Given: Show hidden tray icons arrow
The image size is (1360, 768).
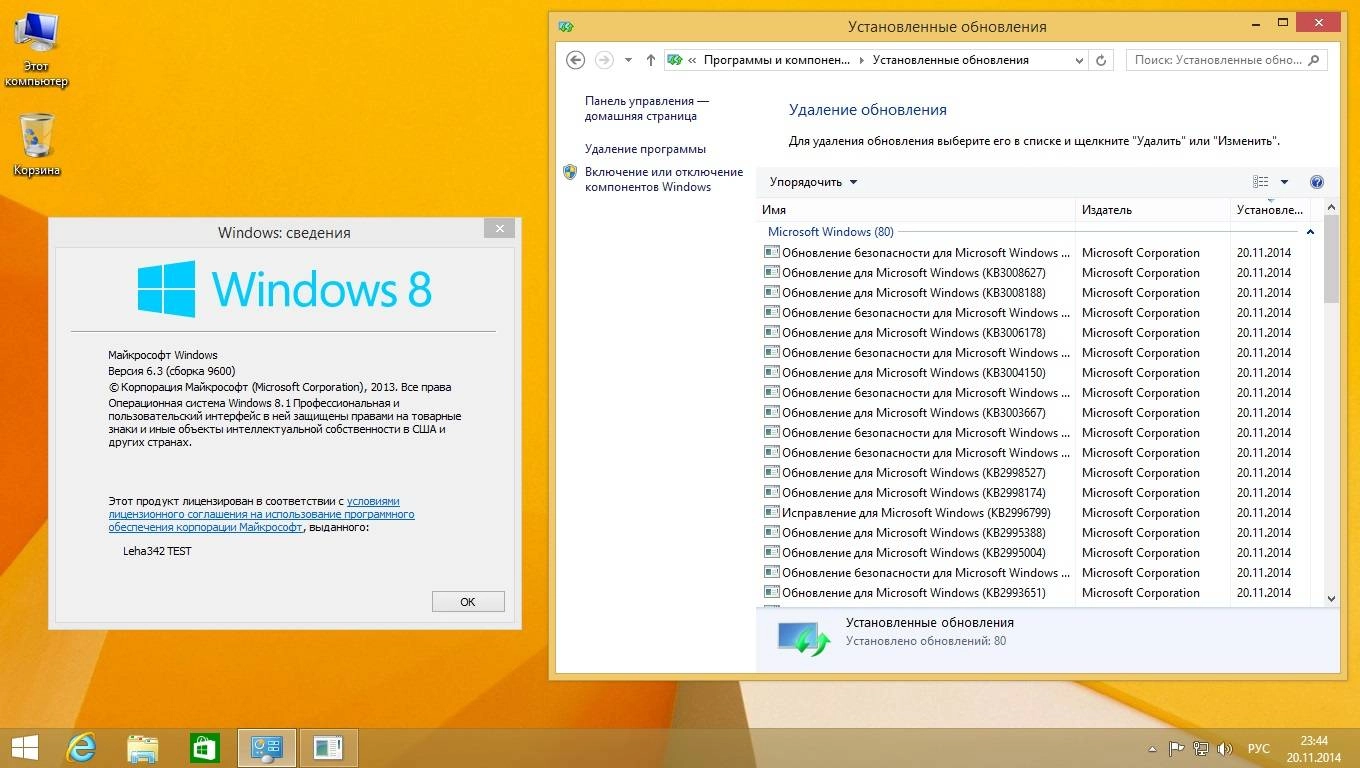Looking at the screenshot, I should 1150,748.
